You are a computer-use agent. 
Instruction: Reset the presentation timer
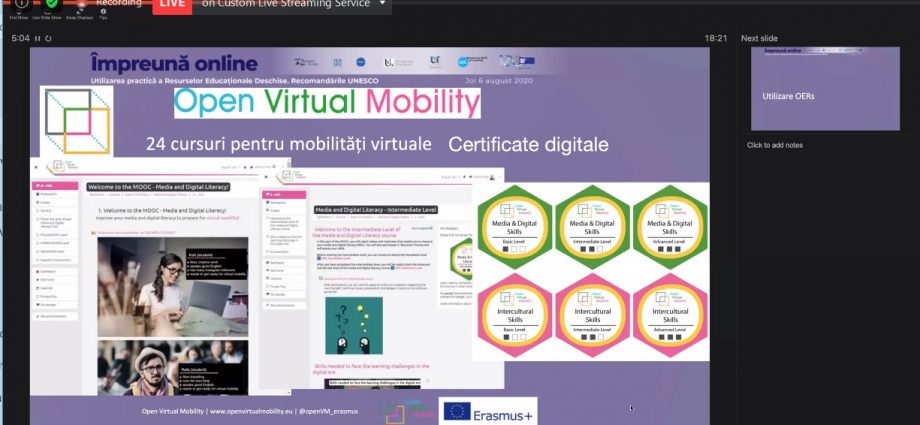pos(48,39)
